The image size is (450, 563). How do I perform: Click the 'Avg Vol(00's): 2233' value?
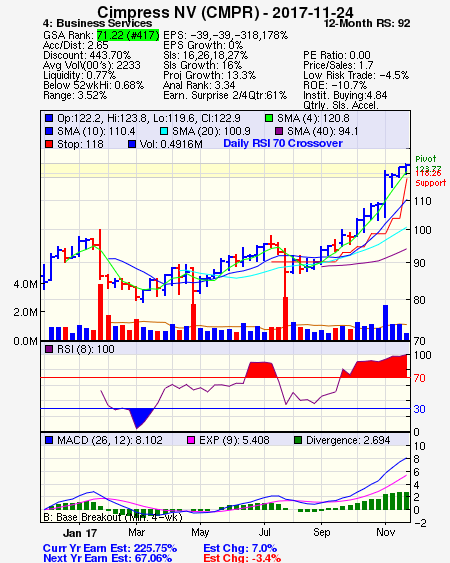[92, 65]
